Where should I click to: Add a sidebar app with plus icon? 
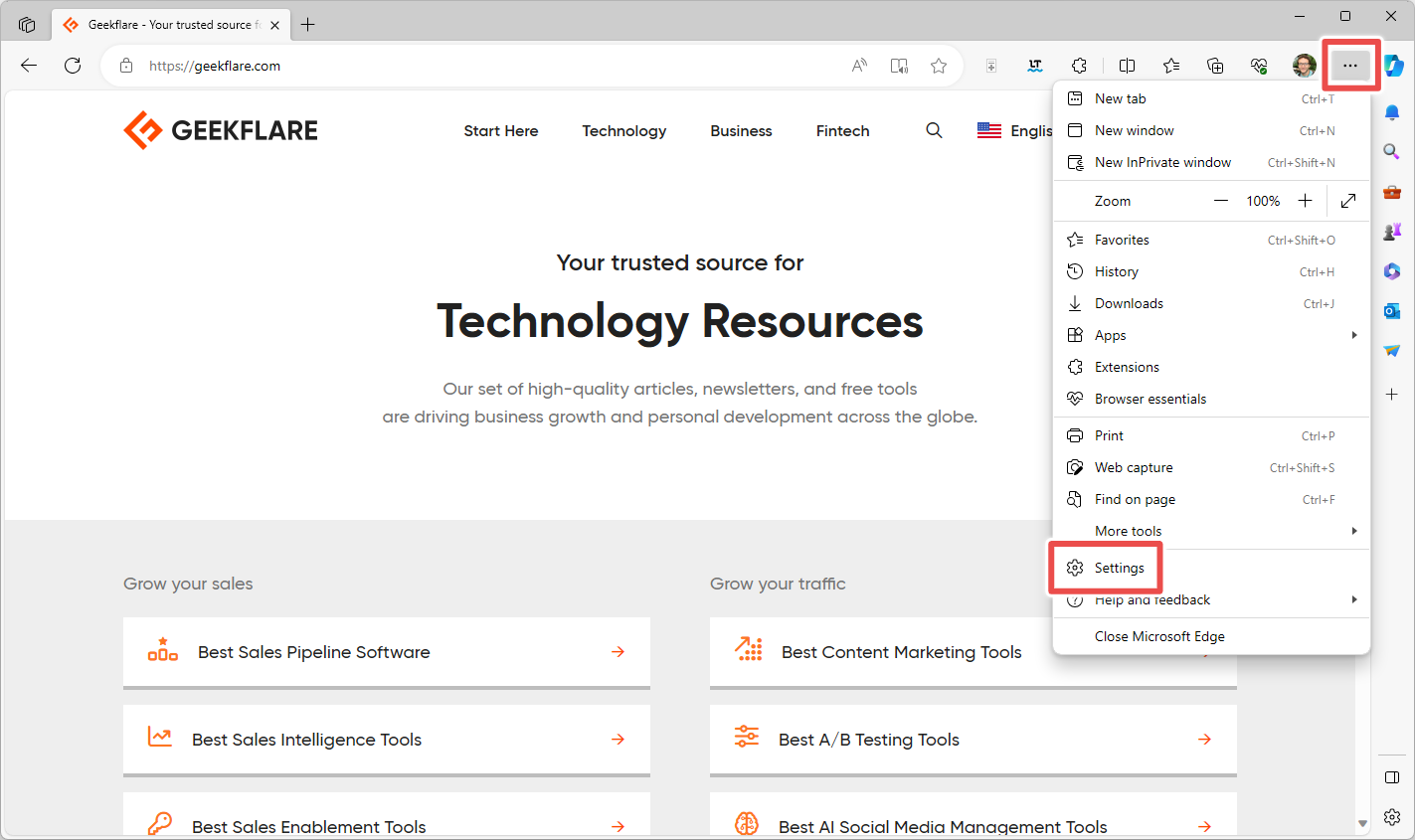[x=1392, y=395]
